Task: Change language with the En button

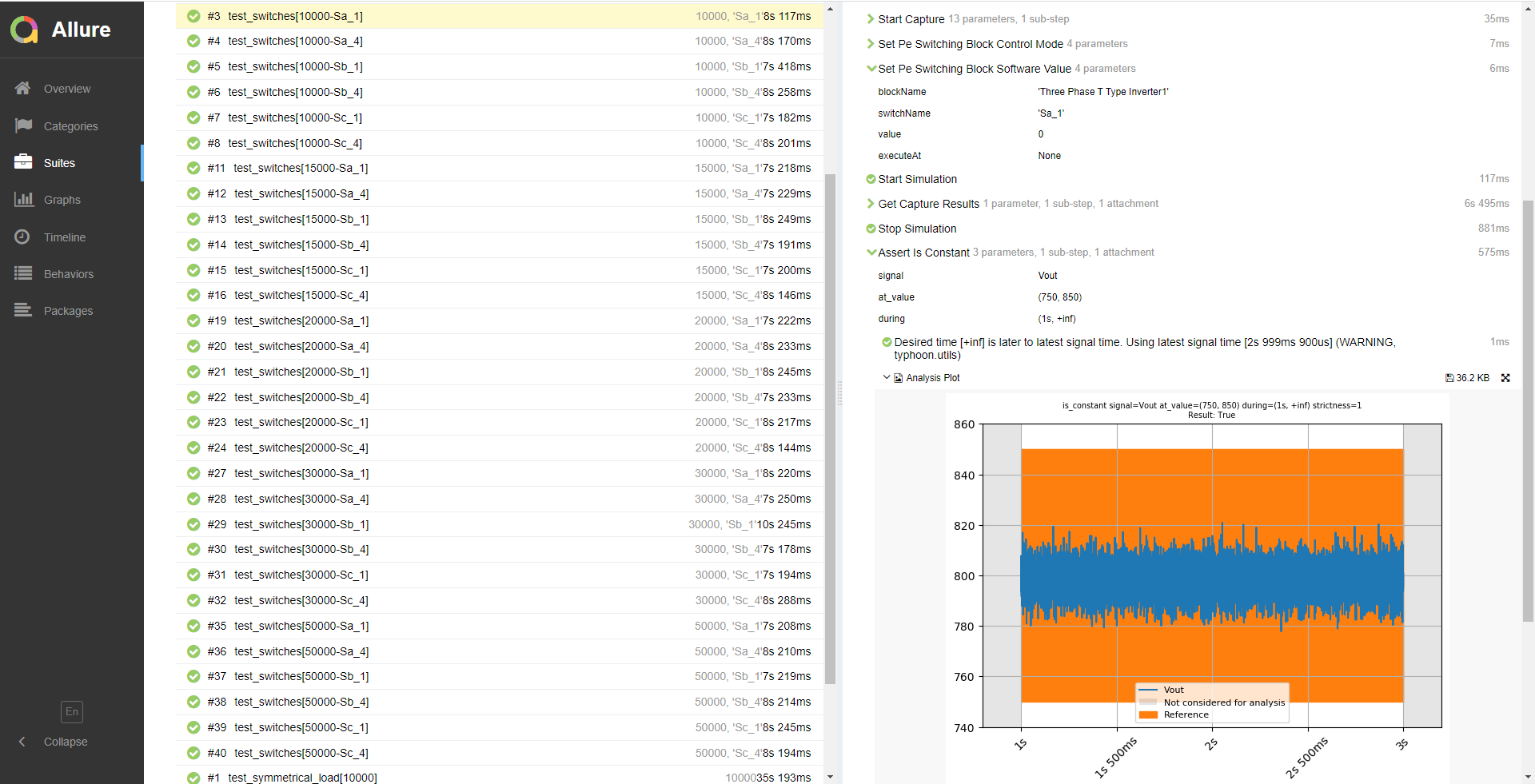Action: click(x=72, y=711)
